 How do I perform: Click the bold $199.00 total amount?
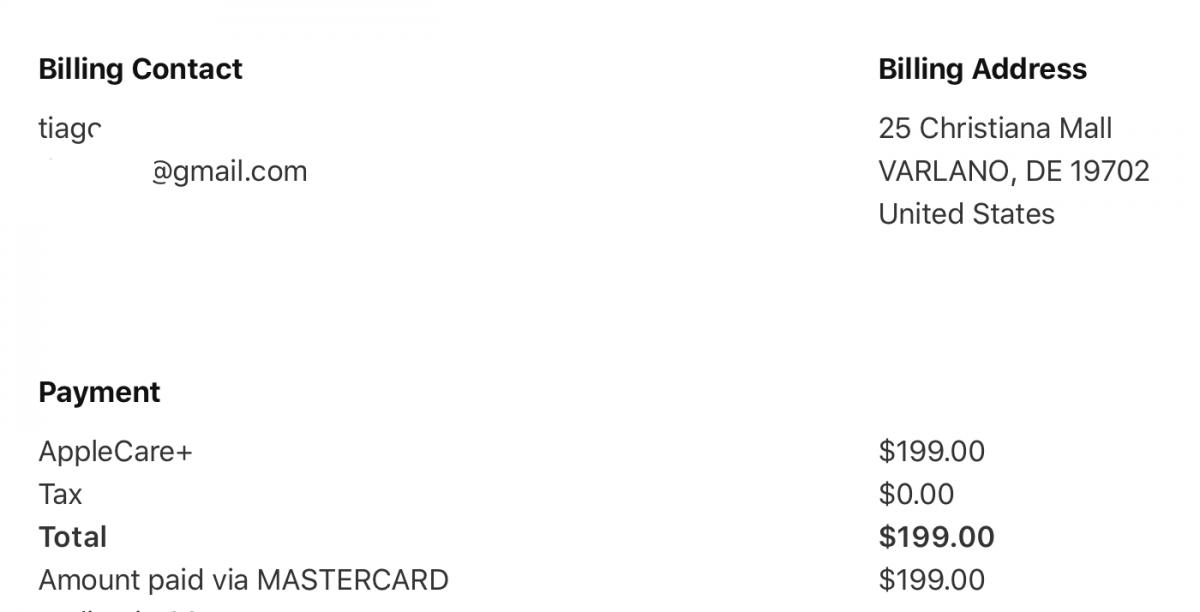[x=936, y=537]
